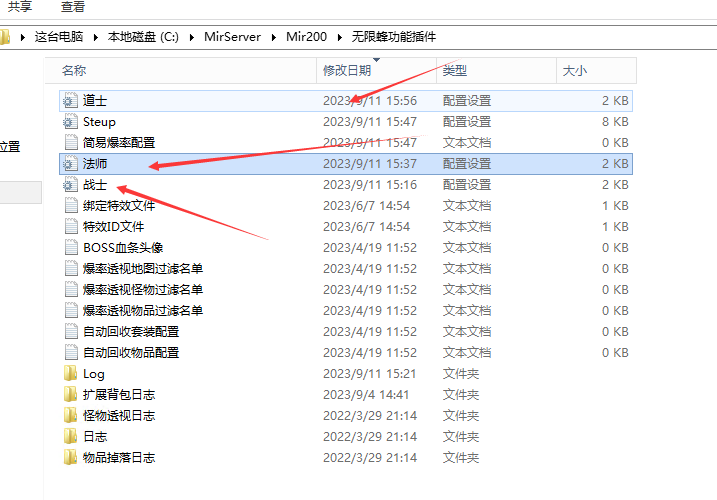Viewport: 717px width, 500px height.
Task: Click the 扩展背包日志 folder icon
Action: pyautogui.click(x=69, y=395)
